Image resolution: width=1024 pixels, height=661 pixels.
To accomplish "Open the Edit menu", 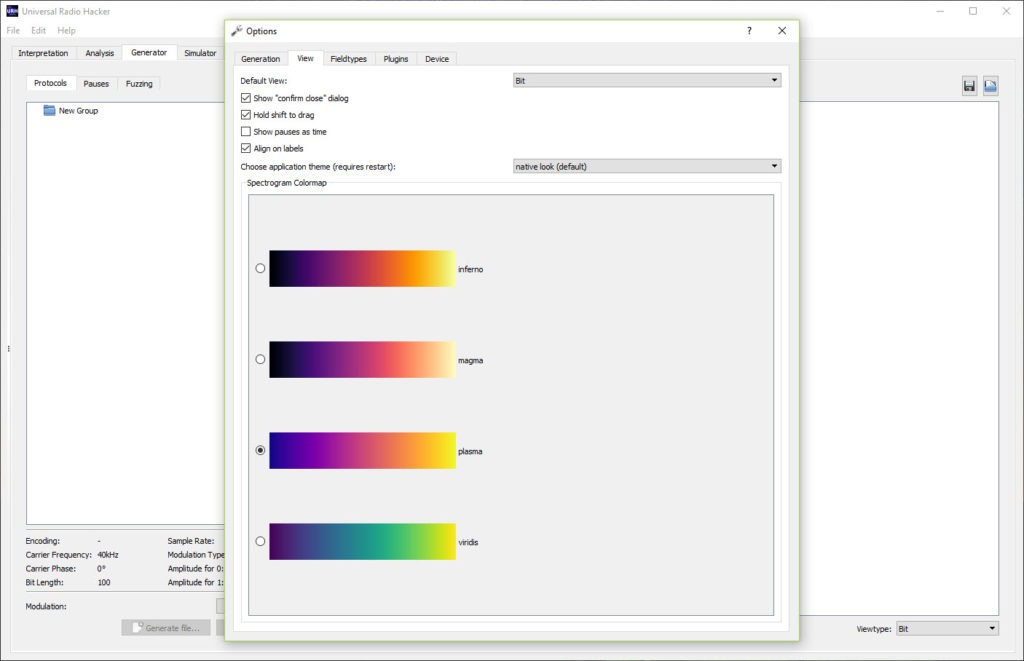I will 39,30.
